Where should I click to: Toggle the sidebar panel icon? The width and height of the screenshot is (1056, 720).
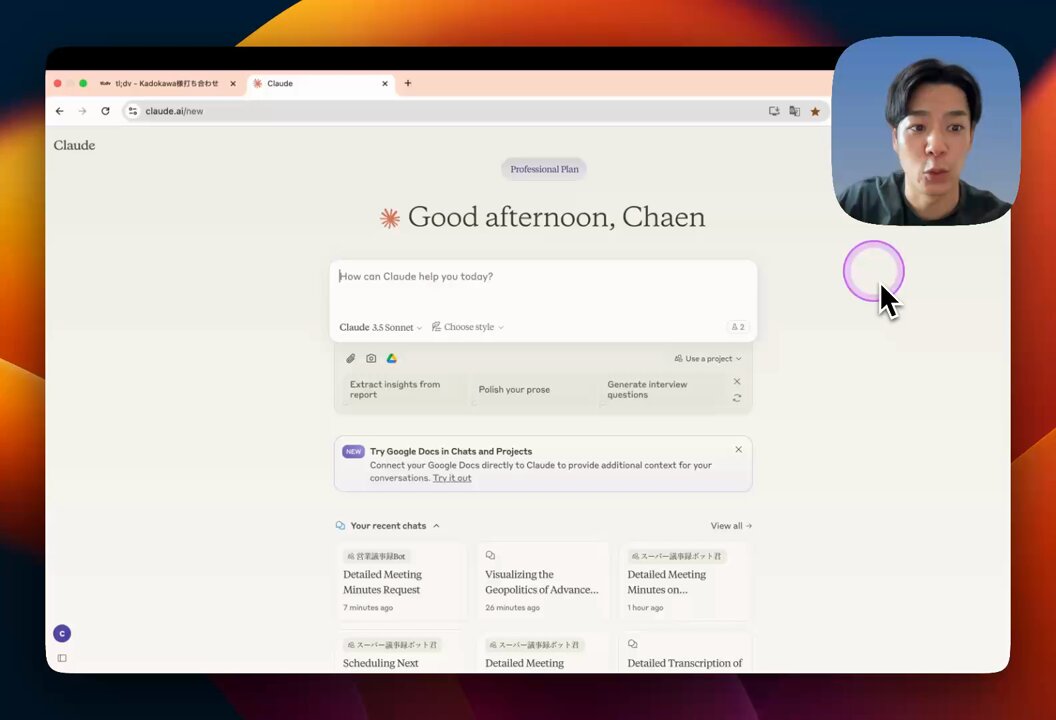[62, 658]
